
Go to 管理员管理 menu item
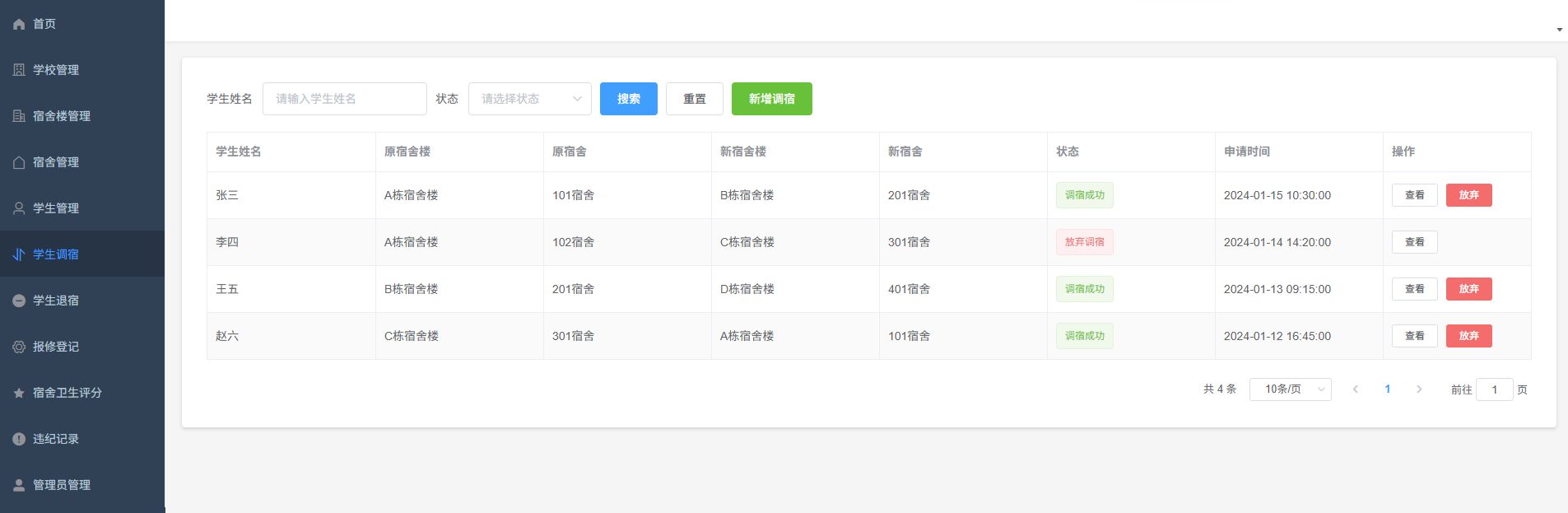[62, 485]
